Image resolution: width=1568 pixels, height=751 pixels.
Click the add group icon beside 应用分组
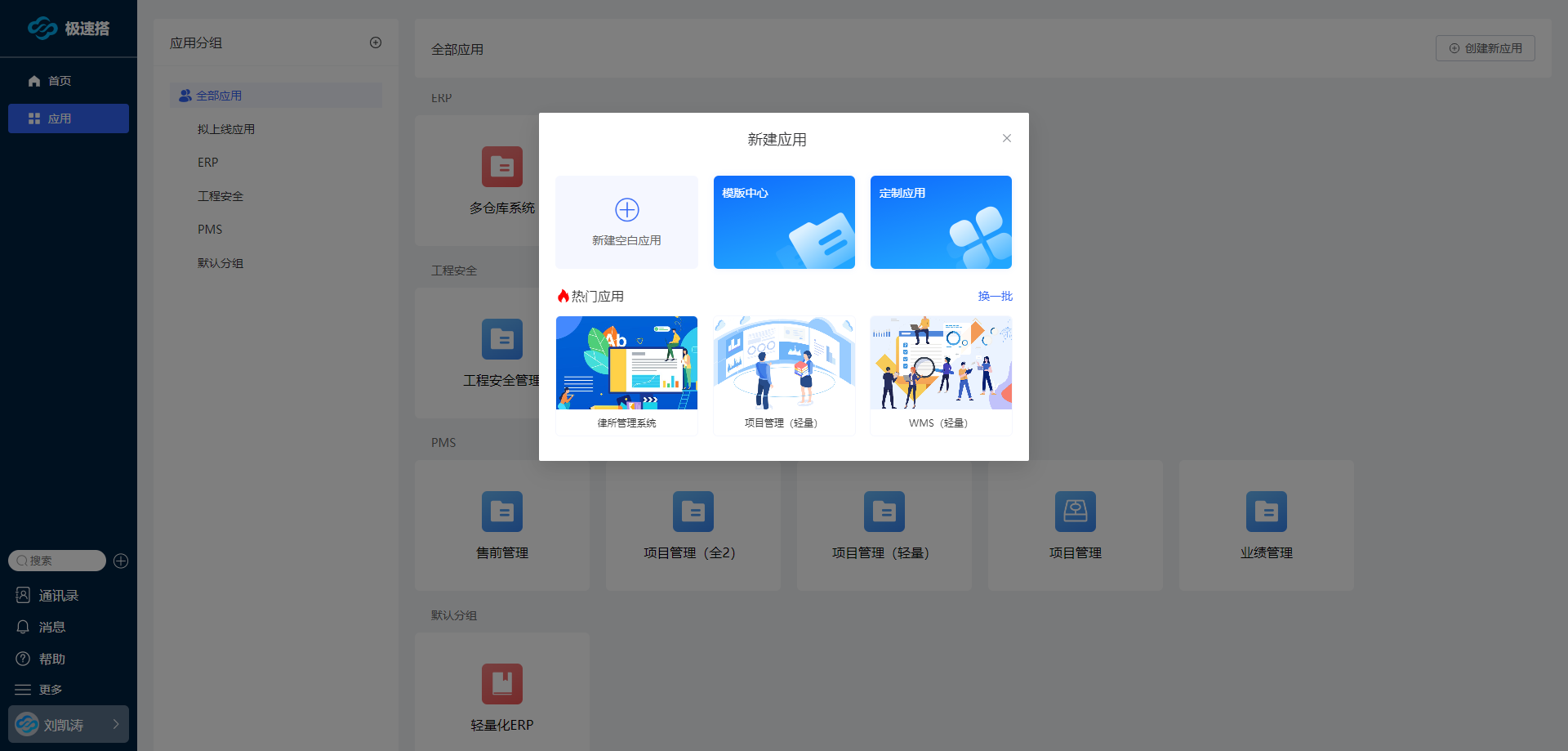[376, 42]
